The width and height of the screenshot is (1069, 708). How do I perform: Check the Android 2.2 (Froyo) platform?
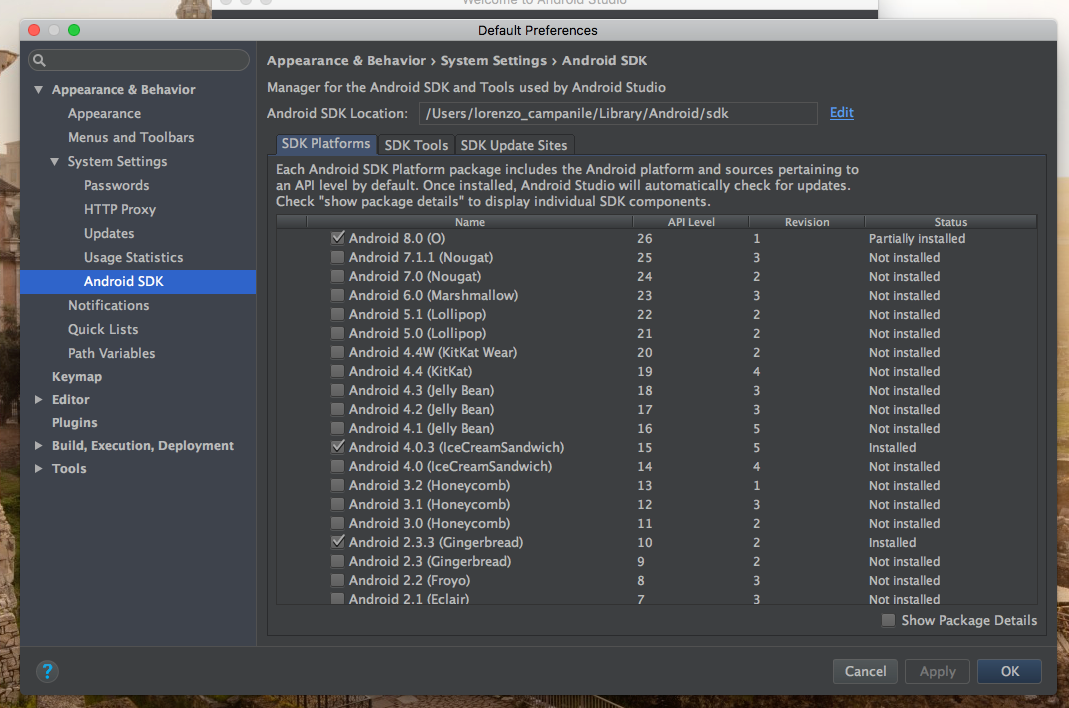pos(337,580)
